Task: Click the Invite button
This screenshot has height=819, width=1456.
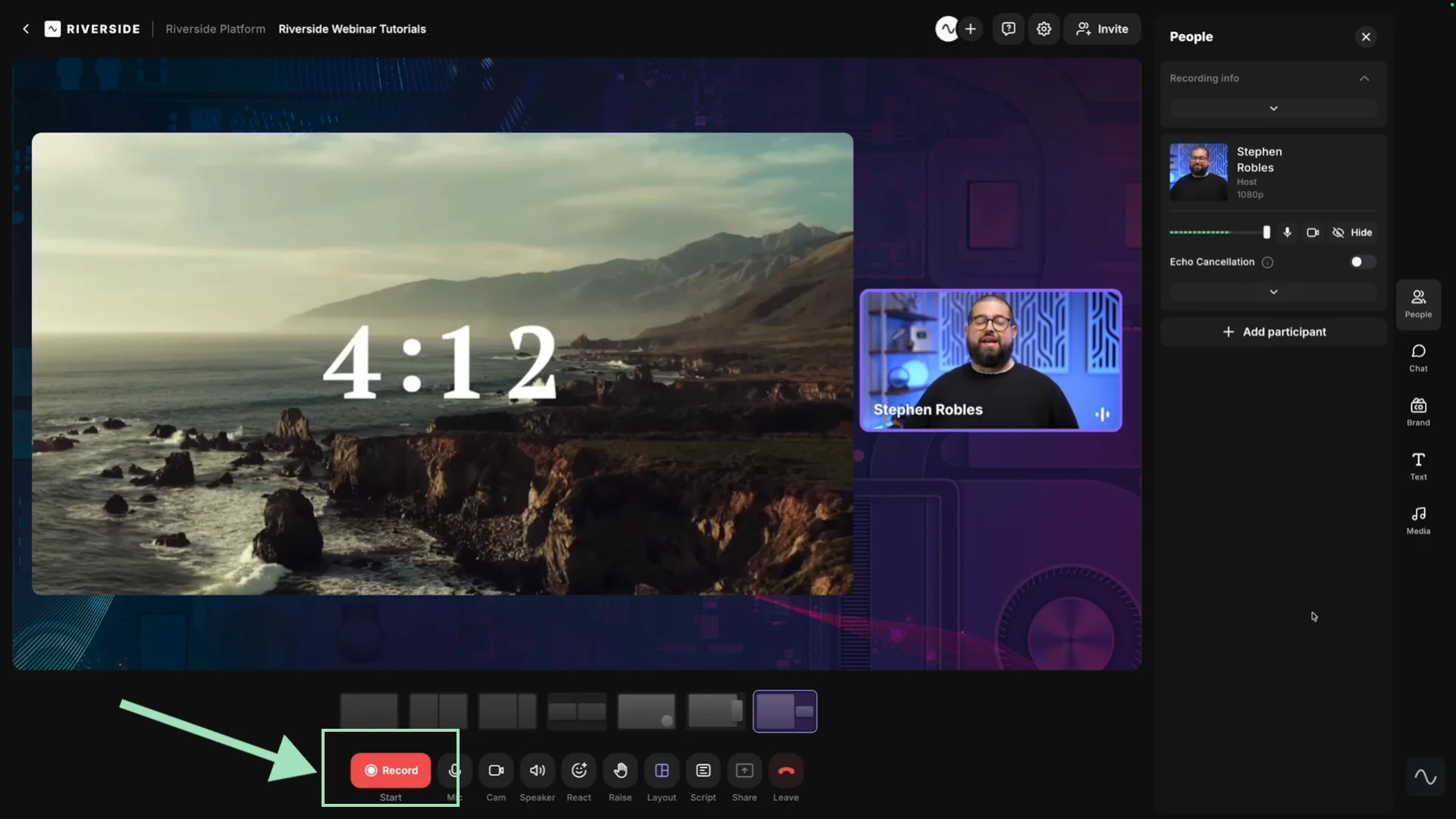Action: click(1102, 29)
